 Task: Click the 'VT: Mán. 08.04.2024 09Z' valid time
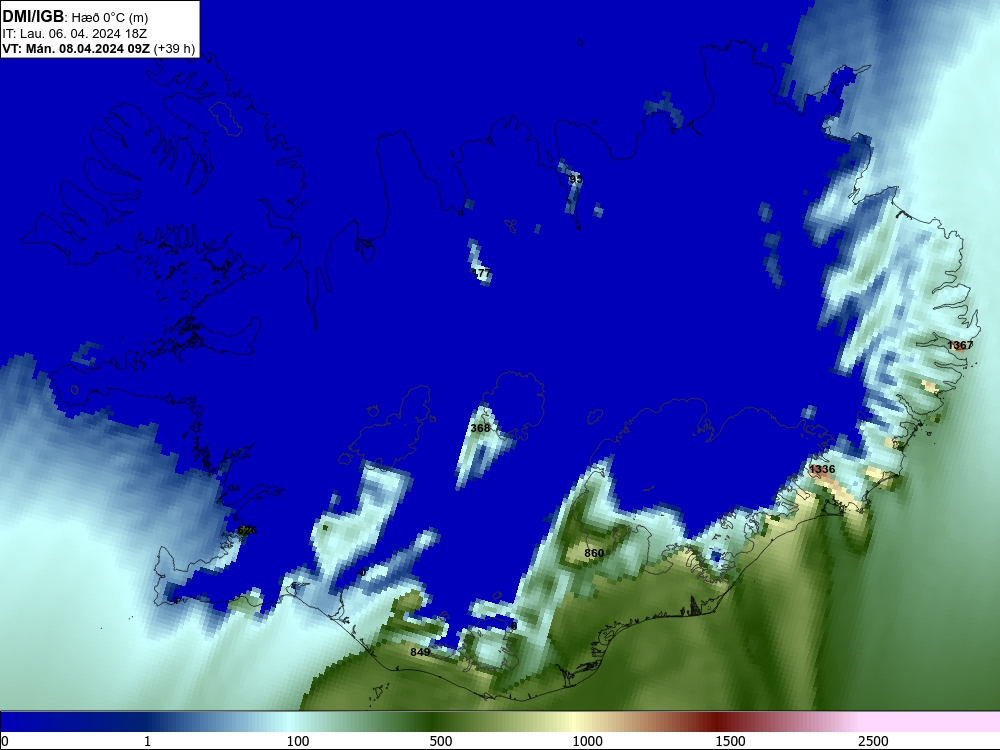click(76, 48)
